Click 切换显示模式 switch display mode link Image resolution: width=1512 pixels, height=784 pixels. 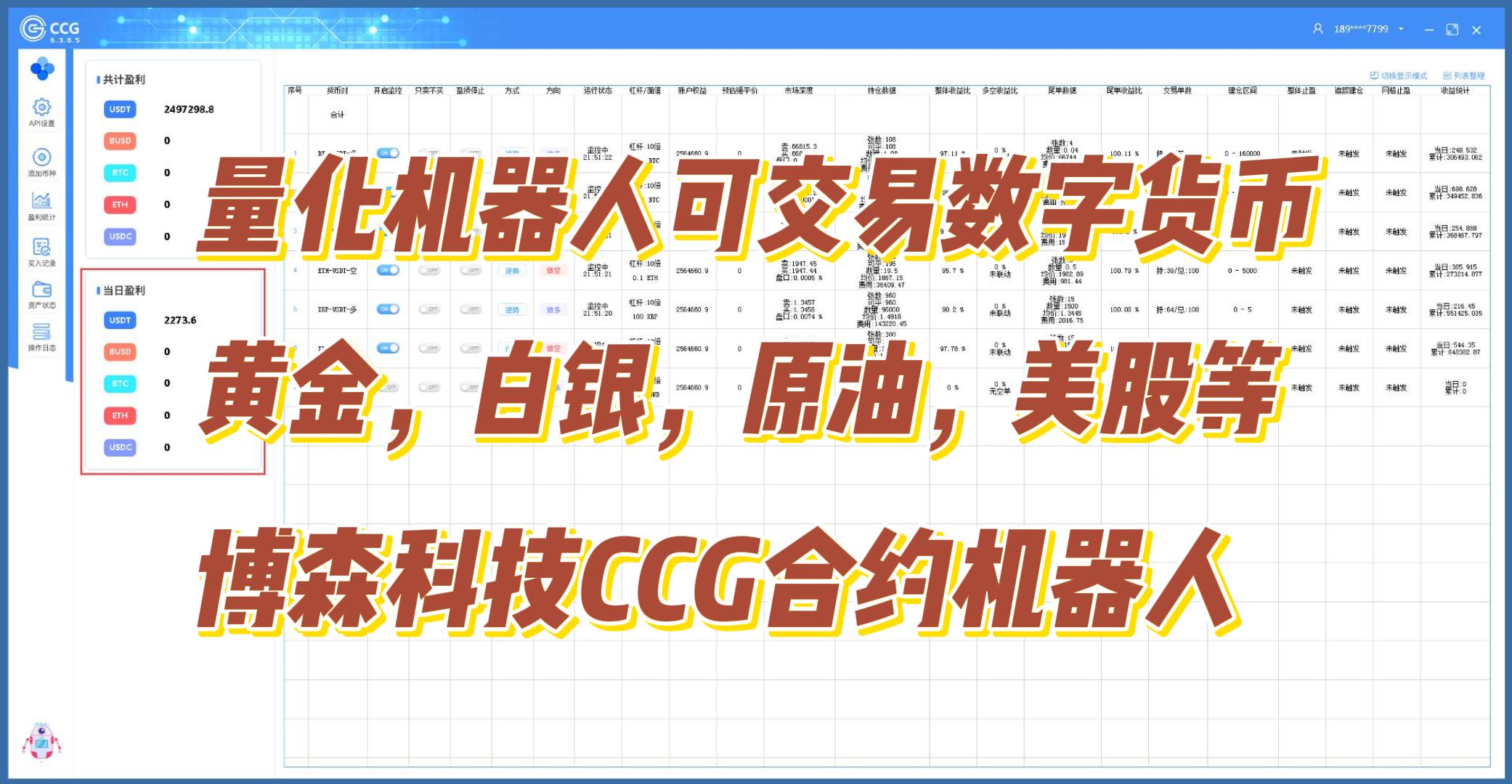[x=1399, y=75]
